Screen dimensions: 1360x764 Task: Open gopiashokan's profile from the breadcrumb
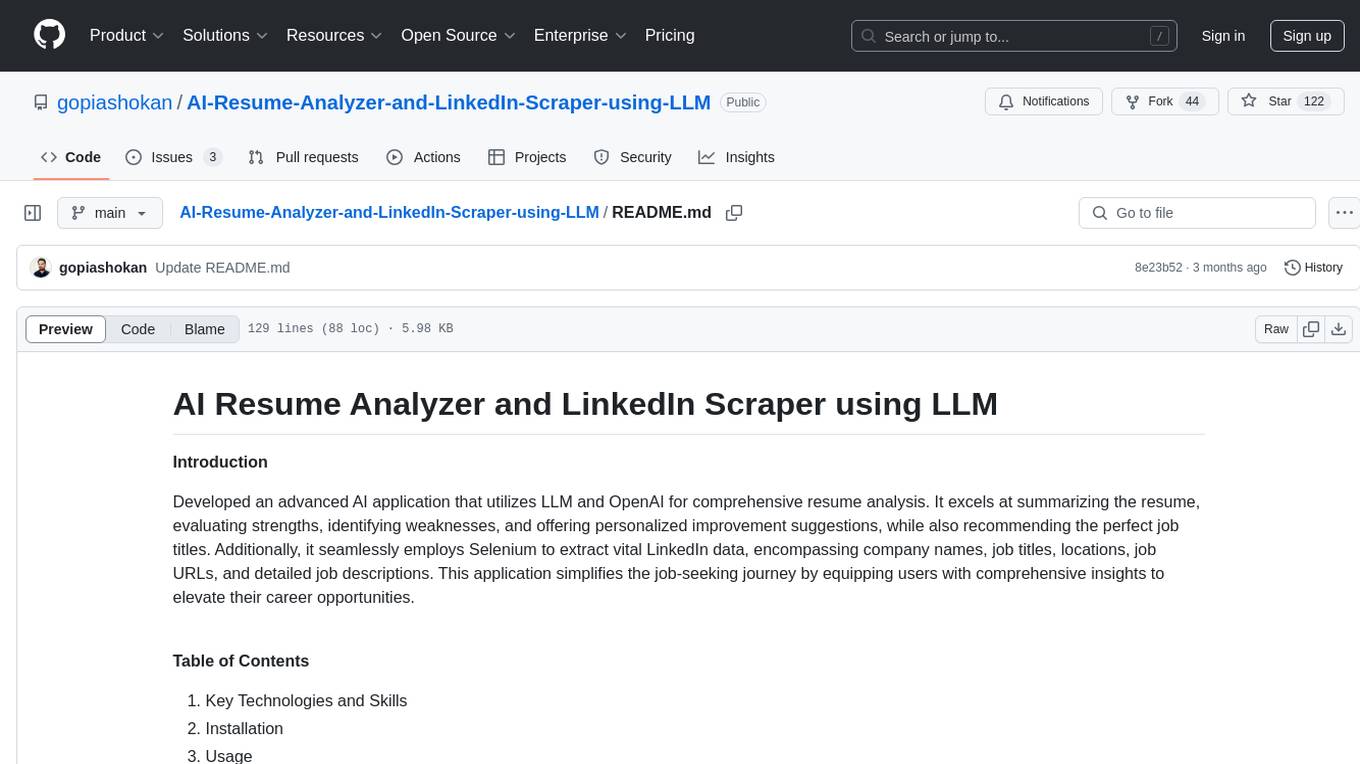[x=115, y=102]
